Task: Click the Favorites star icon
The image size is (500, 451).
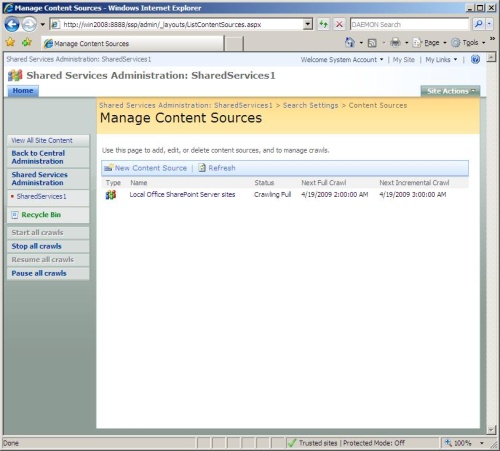Action: click(x=10, y=42)
